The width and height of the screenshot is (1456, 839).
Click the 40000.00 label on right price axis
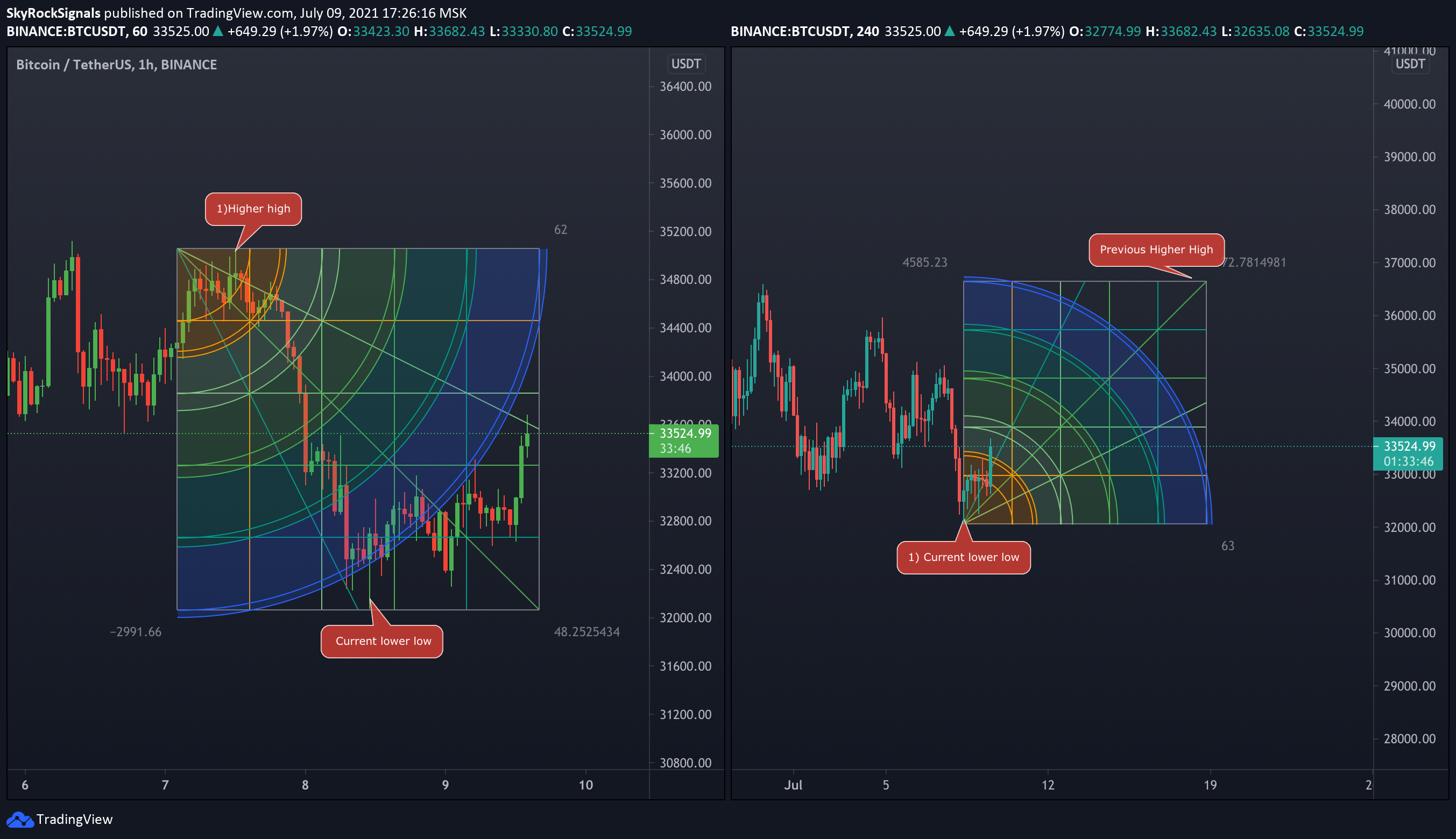click(x=1410, y=104)
